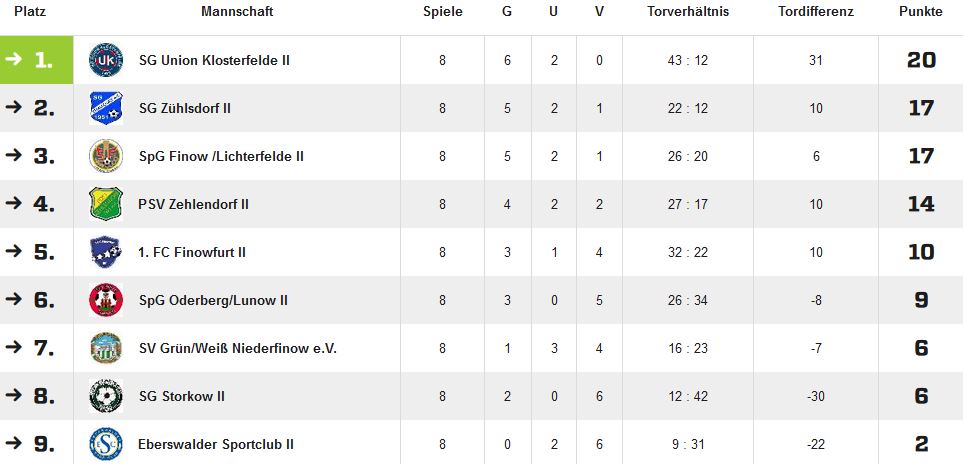Open the SG Zühlsdorf II team link
This screenshot has width=963, height=464.
tap(185, 108)
